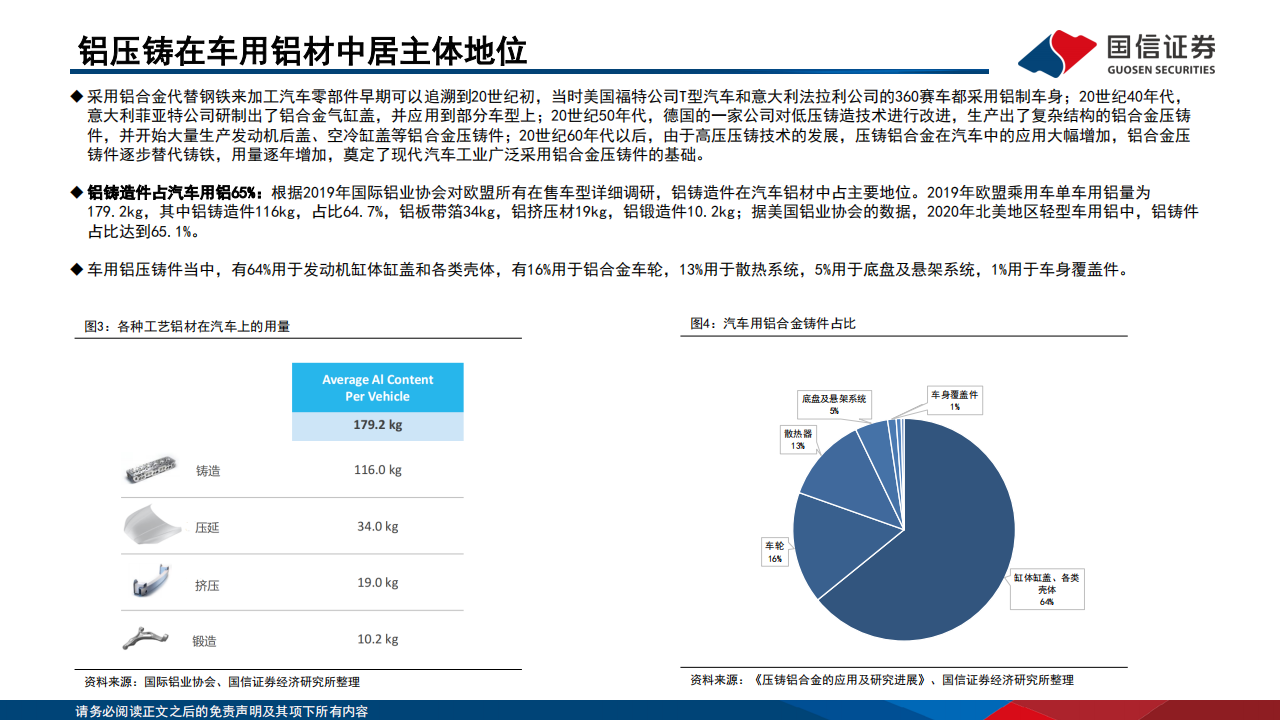Click the footer disclaimer 请务必阅读正文之后的免责声明

pyautogui.click(x=222, y=712)
